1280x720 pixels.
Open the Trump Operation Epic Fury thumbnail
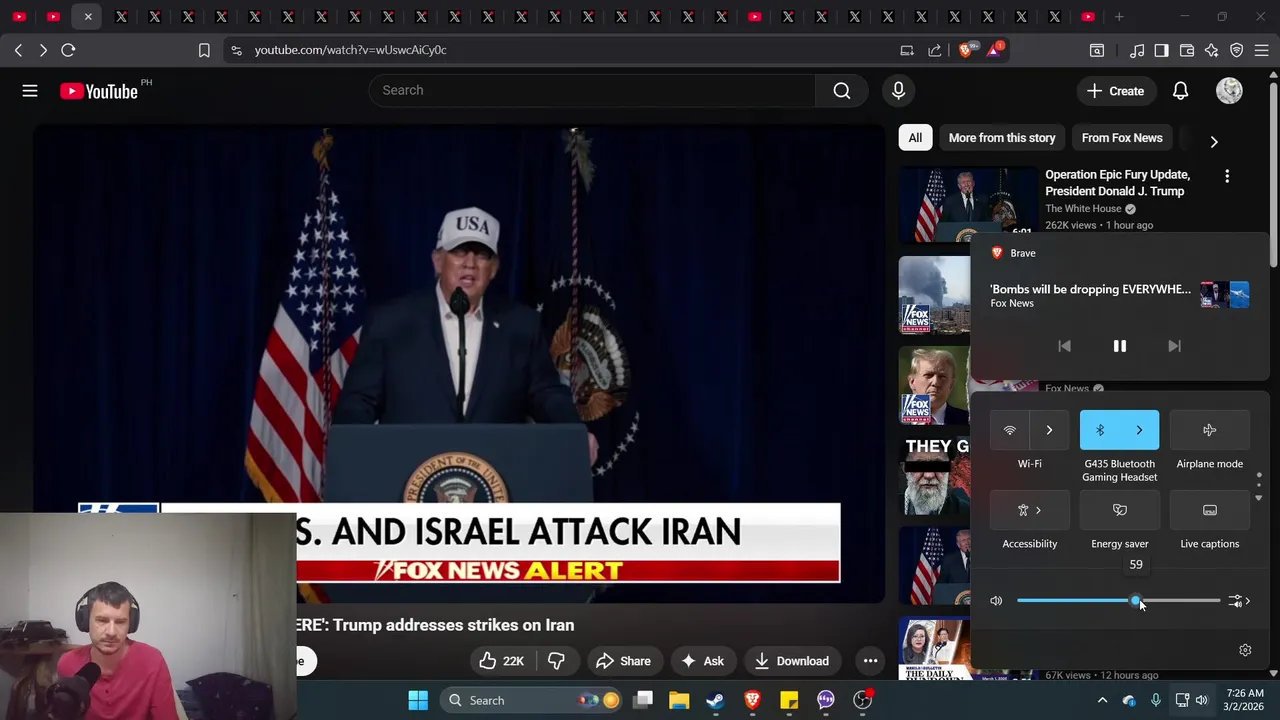point(968,205)
